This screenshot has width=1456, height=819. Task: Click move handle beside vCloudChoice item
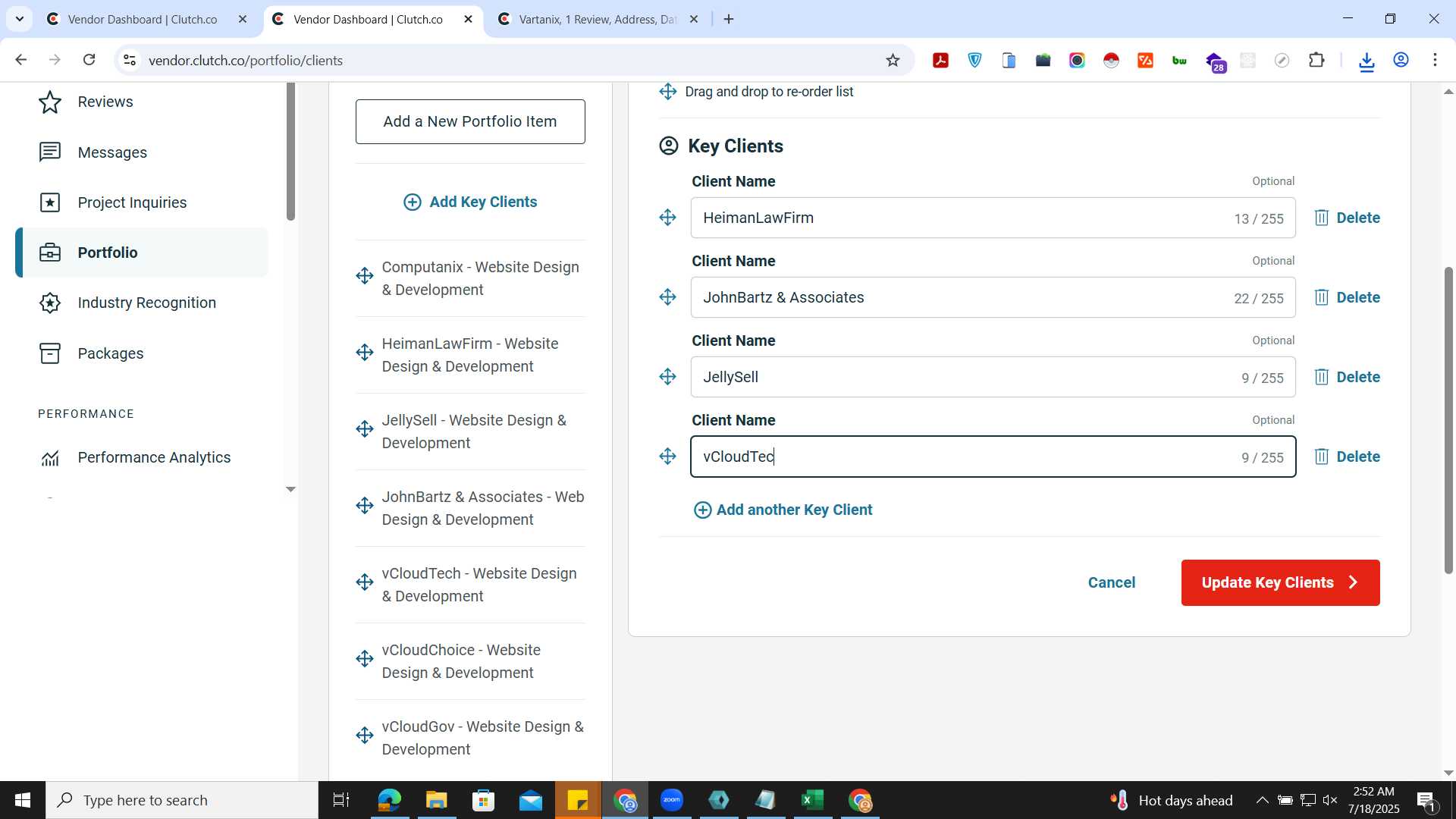(x=365, y=658)
